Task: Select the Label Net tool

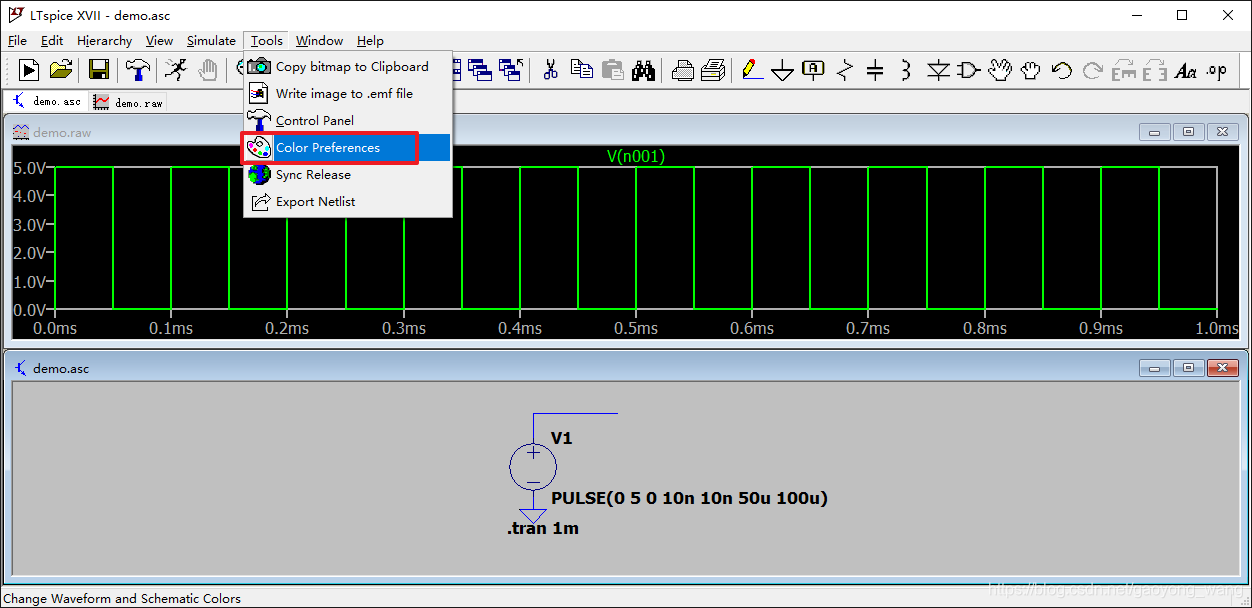Action: 814,69
